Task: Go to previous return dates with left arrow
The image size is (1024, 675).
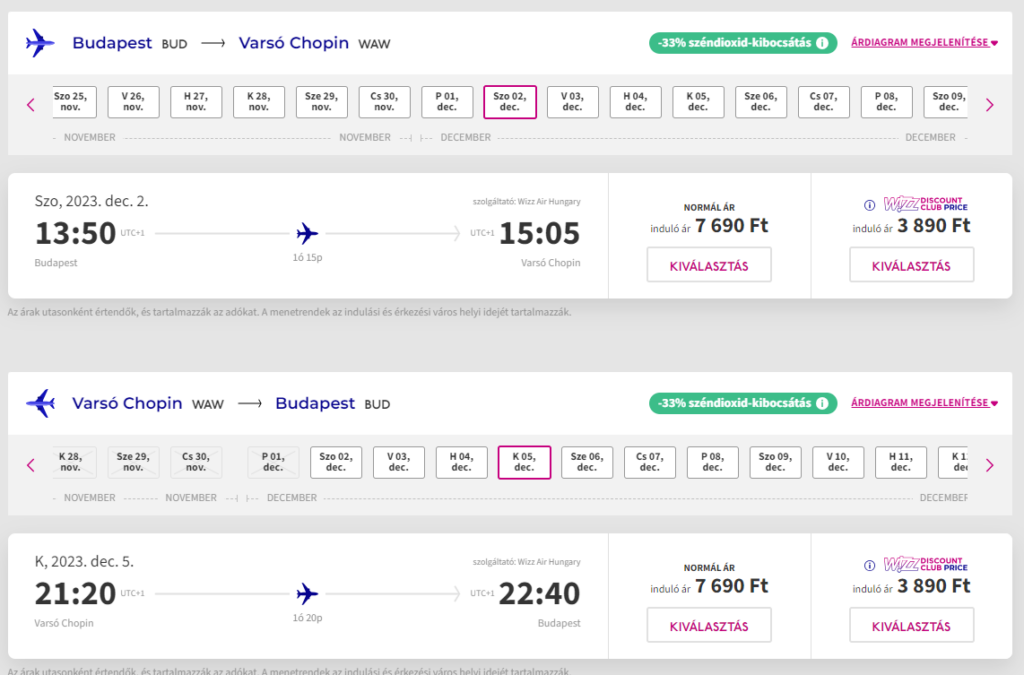Action: point(31,465)
